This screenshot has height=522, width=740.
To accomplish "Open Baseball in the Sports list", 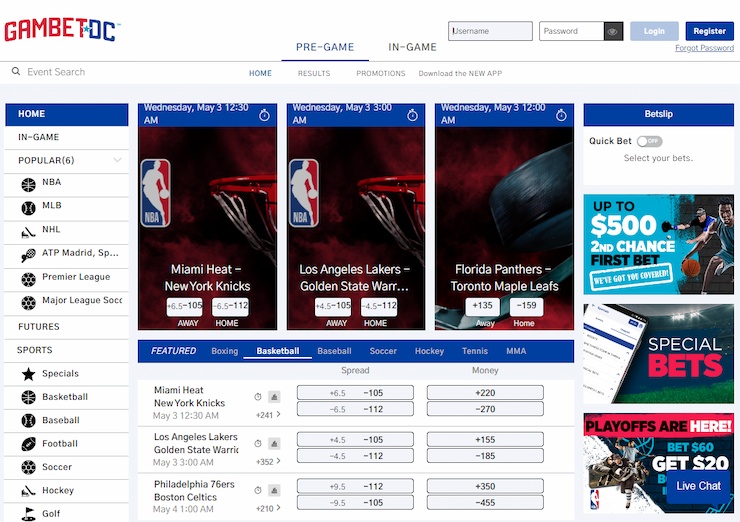I will 67,420.
